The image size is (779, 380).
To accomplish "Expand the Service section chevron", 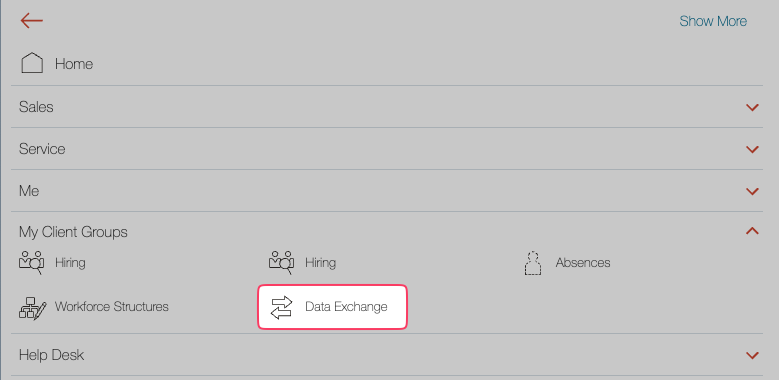I will [x=752, y=149].
